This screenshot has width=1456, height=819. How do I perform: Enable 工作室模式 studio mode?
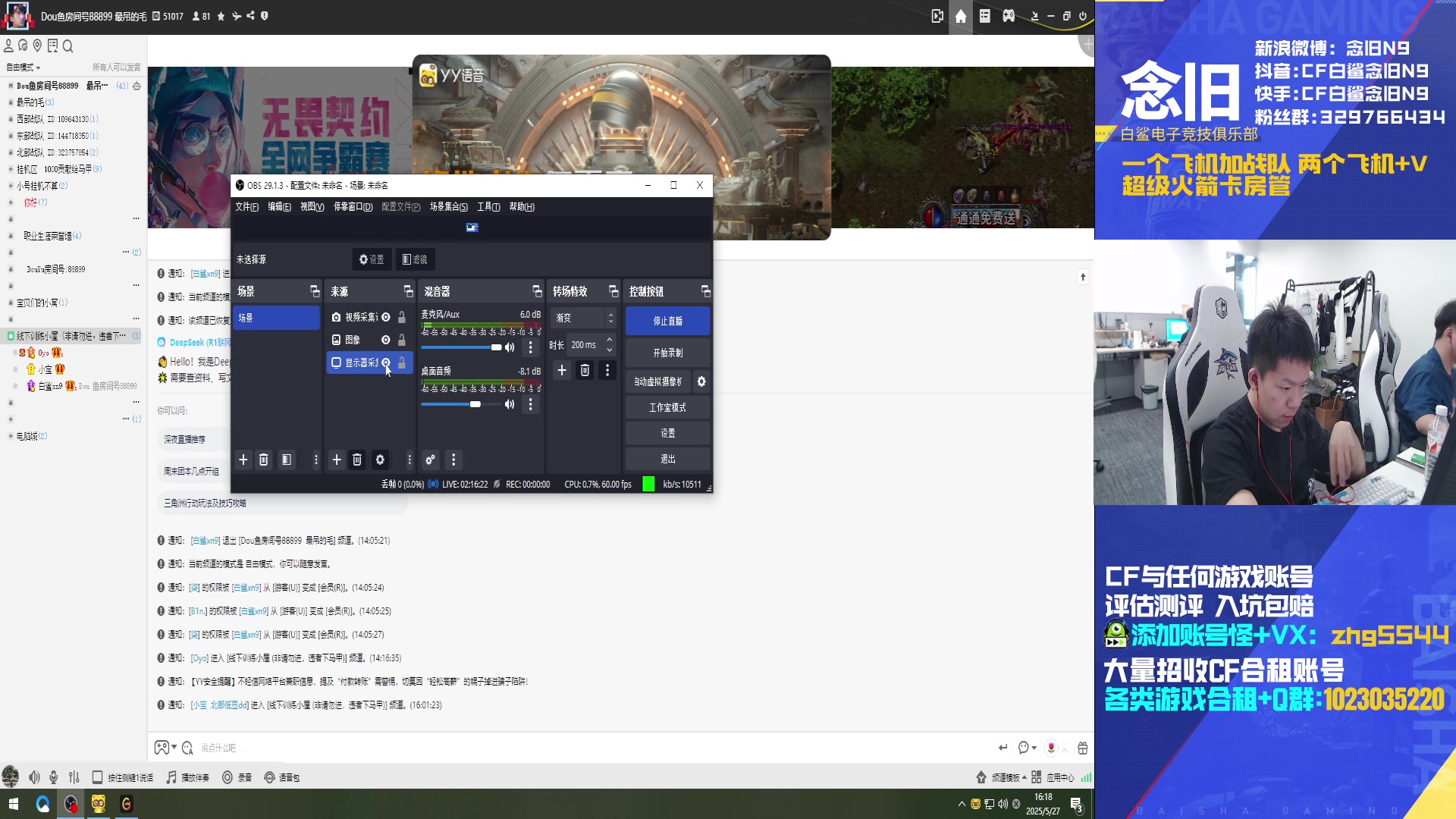tap(668, 407)
